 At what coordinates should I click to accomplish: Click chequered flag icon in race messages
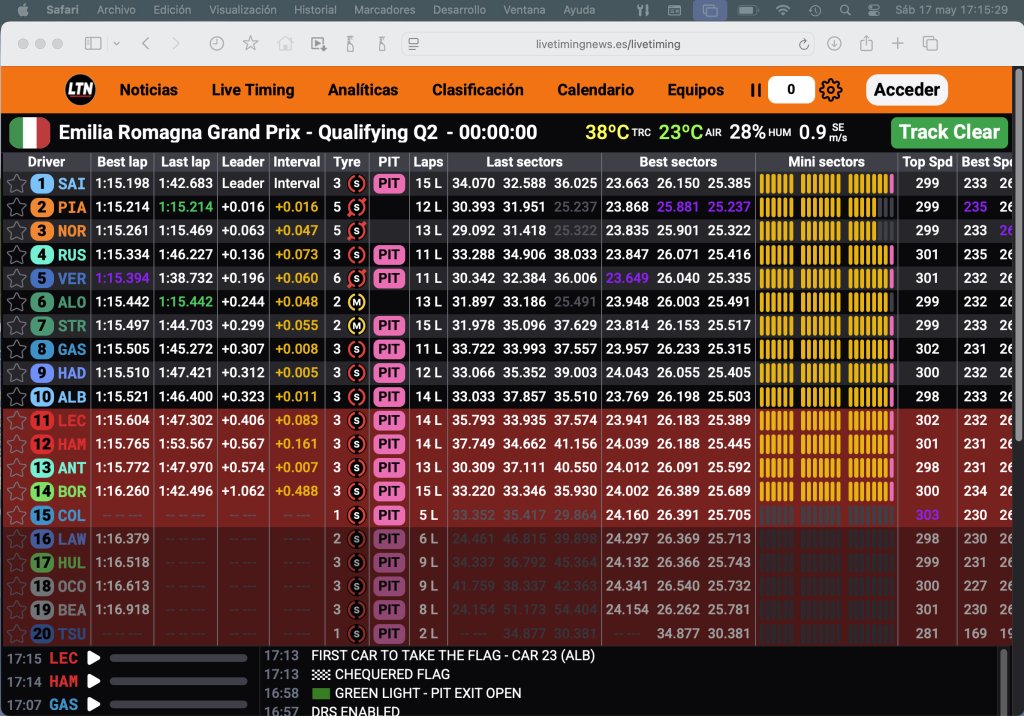(321, 674)
